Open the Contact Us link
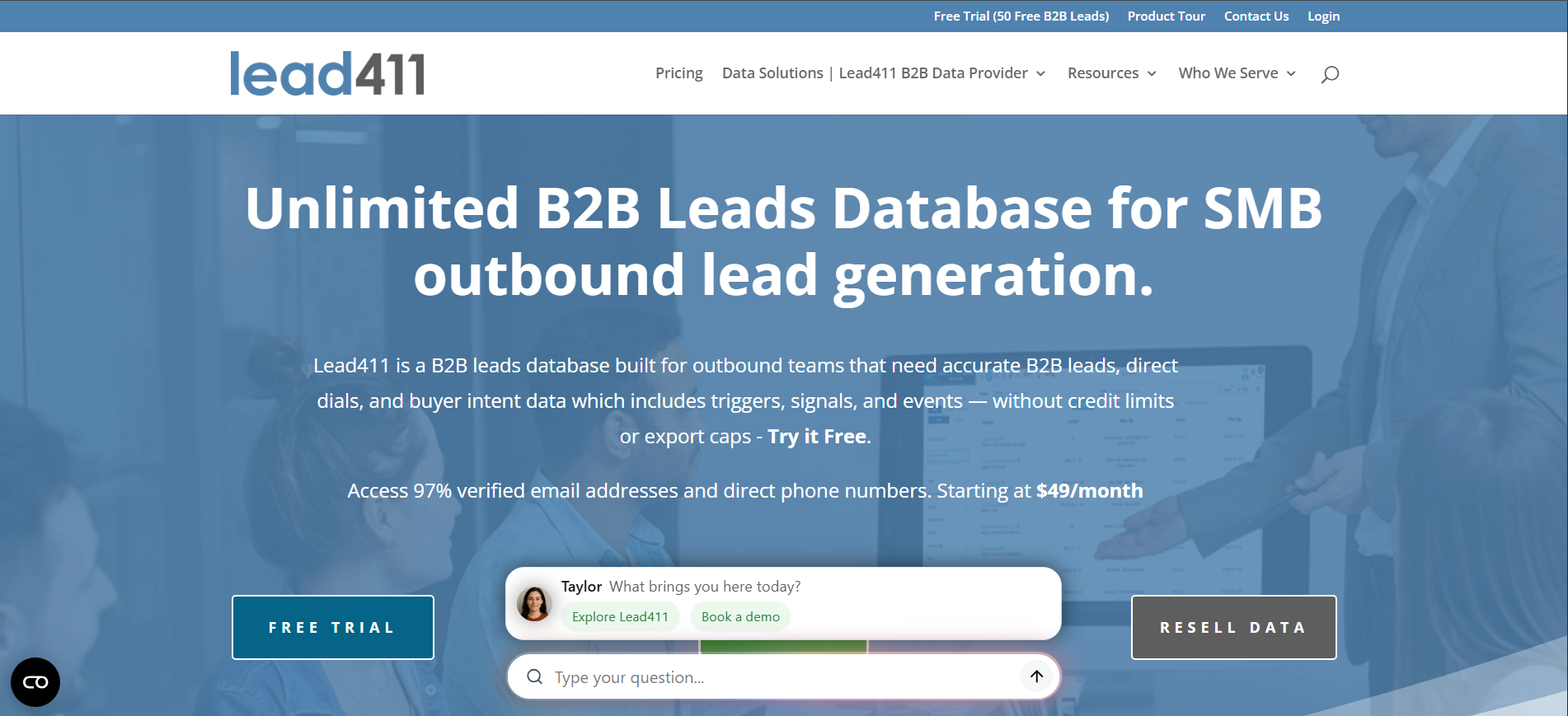1568x716 pixels. [1256, 16]
